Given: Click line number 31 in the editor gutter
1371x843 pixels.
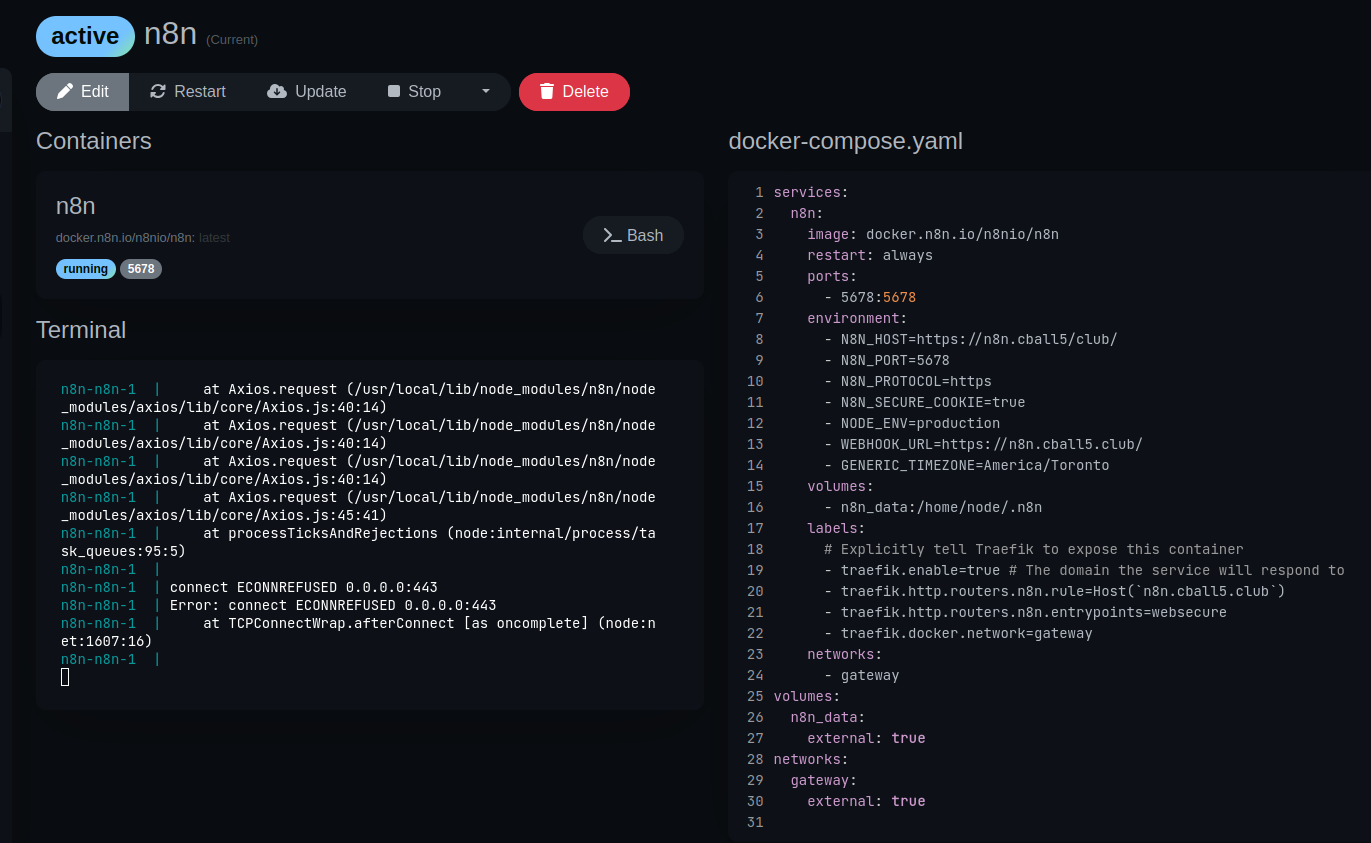Looking at the screenshot, I should click(x=755, y=822).
